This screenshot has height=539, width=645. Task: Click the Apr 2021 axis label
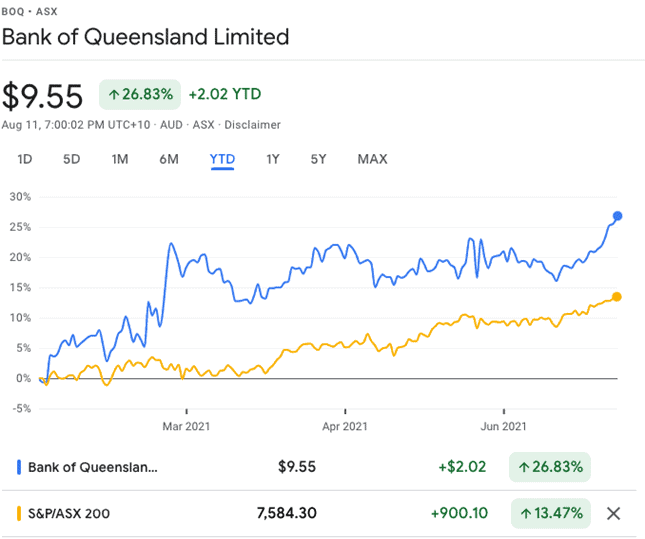click(x=345, y=426)
